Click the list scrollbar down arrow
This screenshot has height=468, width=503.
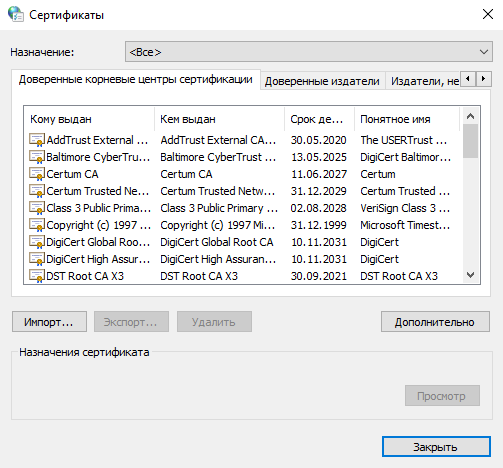471,275
